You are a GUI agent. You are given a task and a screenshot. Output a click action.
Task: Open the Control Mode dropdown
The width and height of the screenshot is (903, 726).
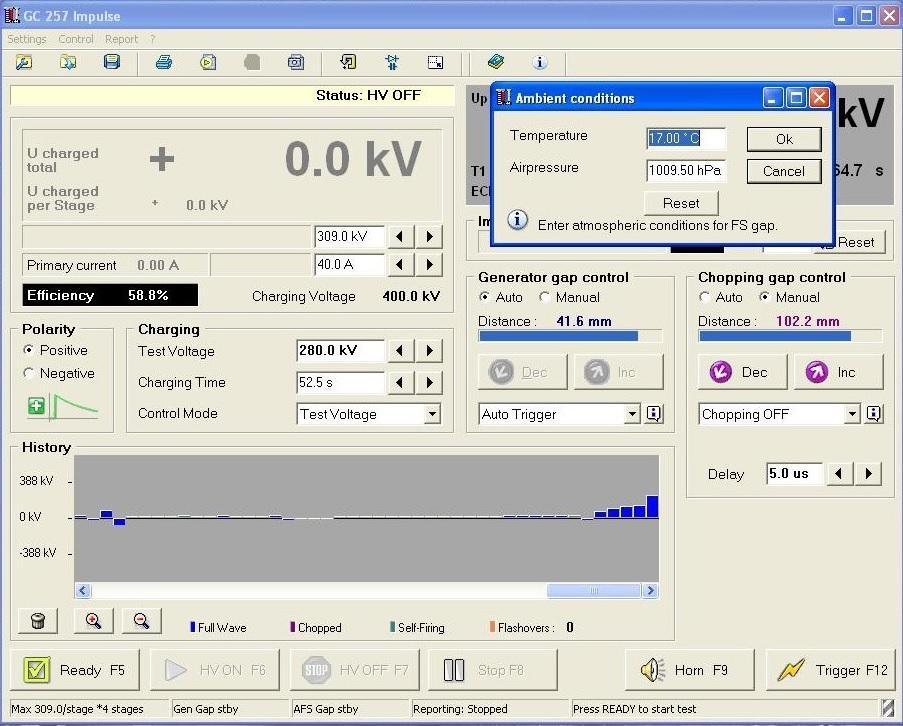432,414
